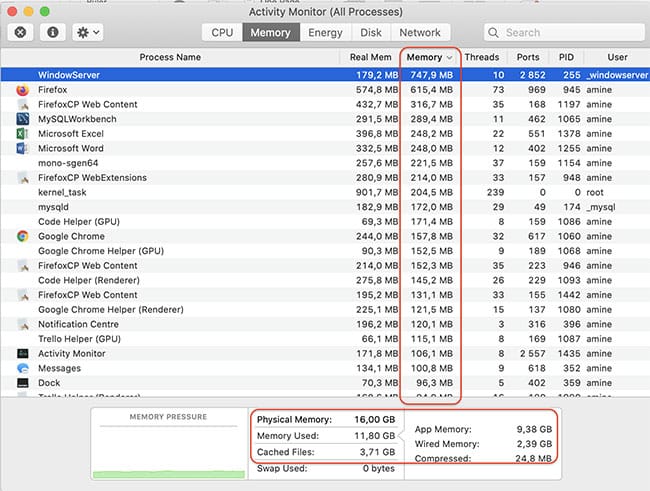The image size is (650, 491).
Task: Click the Messages app icon
Action: point(22,368)
